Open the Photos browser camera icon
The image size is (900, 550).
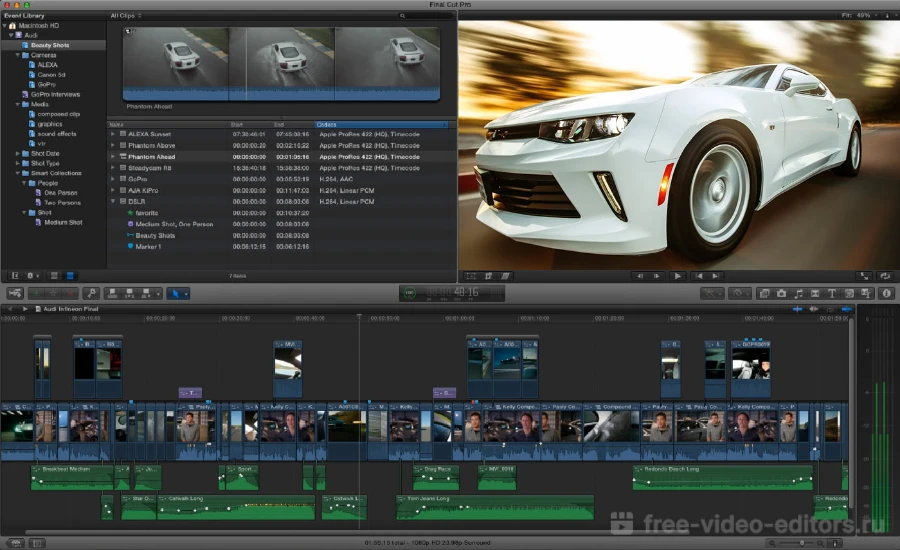pyautogui.click(x=781, y=293)
